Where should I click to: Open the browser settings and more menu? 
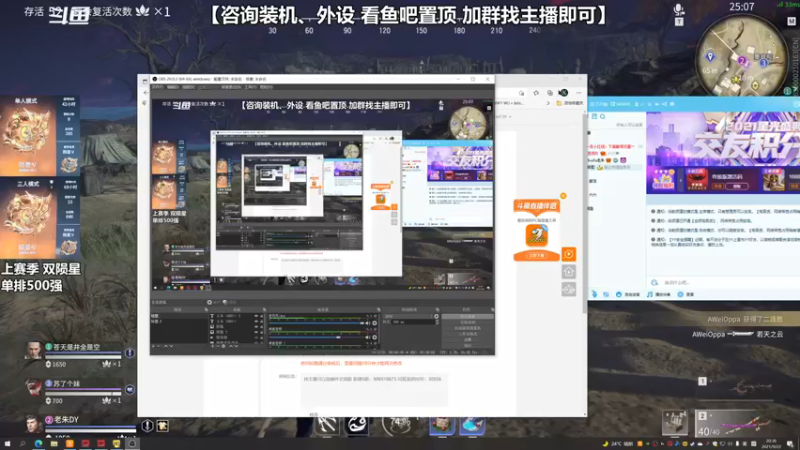point(579,93)
